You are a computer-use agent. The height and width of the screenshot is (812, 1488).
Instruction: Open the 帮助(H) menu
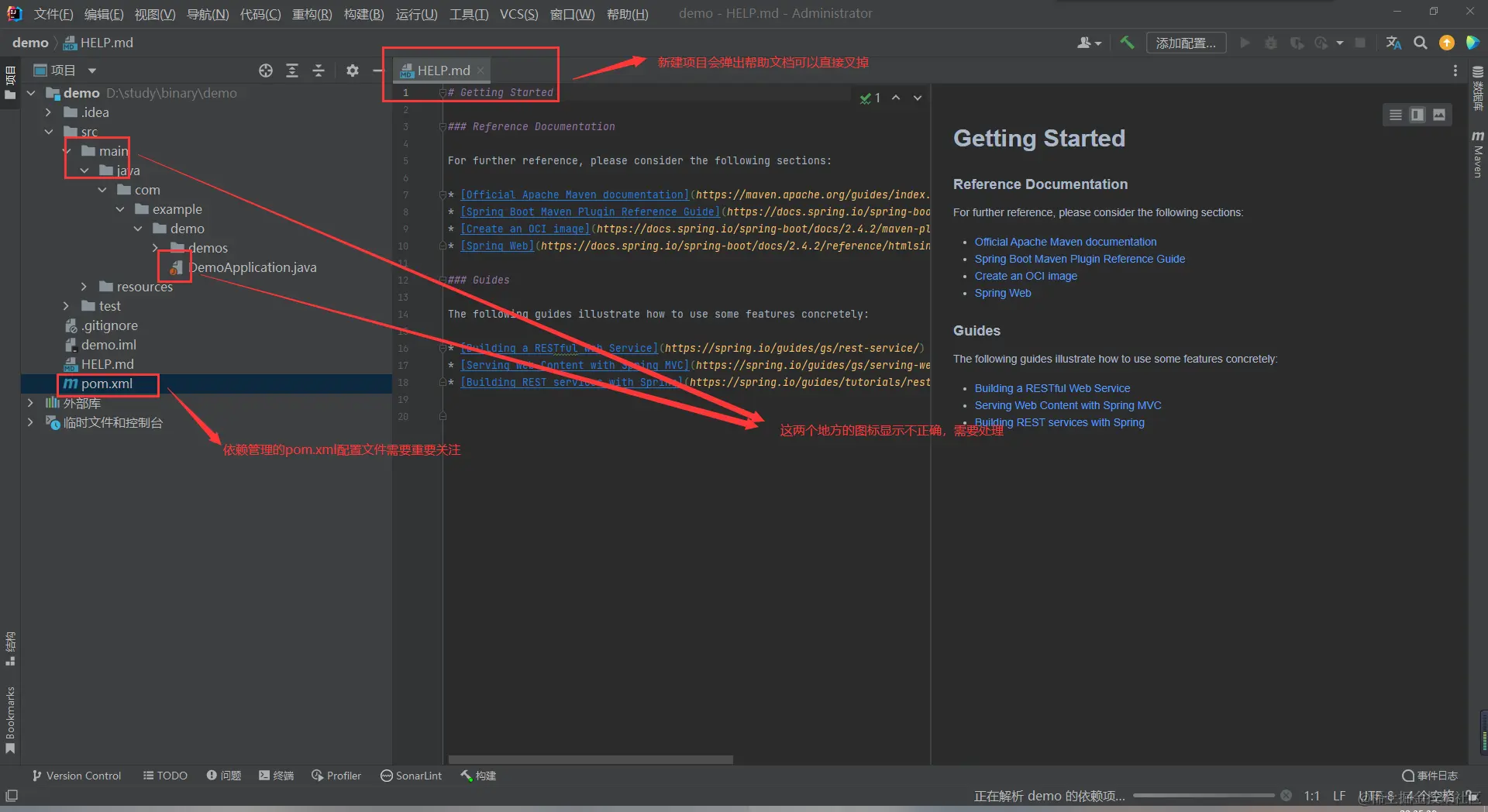628,14
